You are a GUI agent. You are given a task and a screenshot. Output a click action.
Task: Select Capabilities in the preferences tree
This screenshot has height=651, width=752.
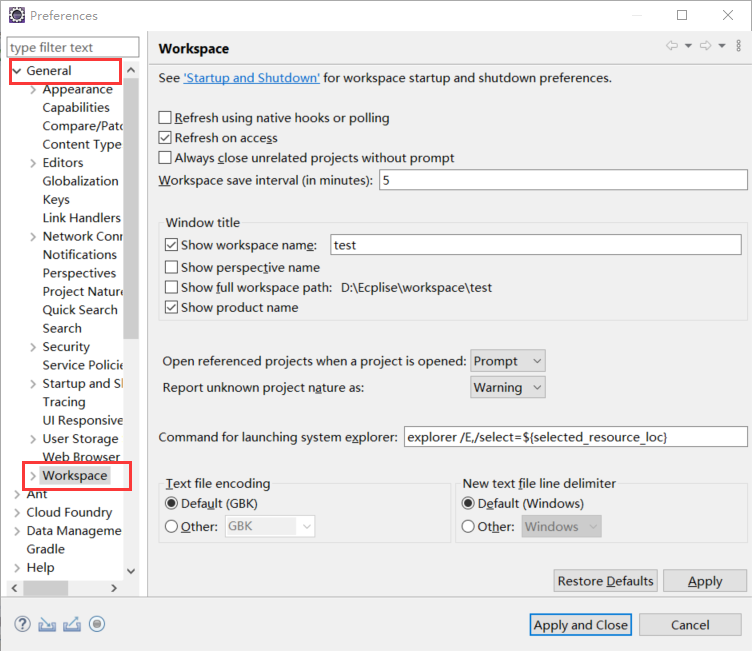pyautogui.click(x=76, y=107)
